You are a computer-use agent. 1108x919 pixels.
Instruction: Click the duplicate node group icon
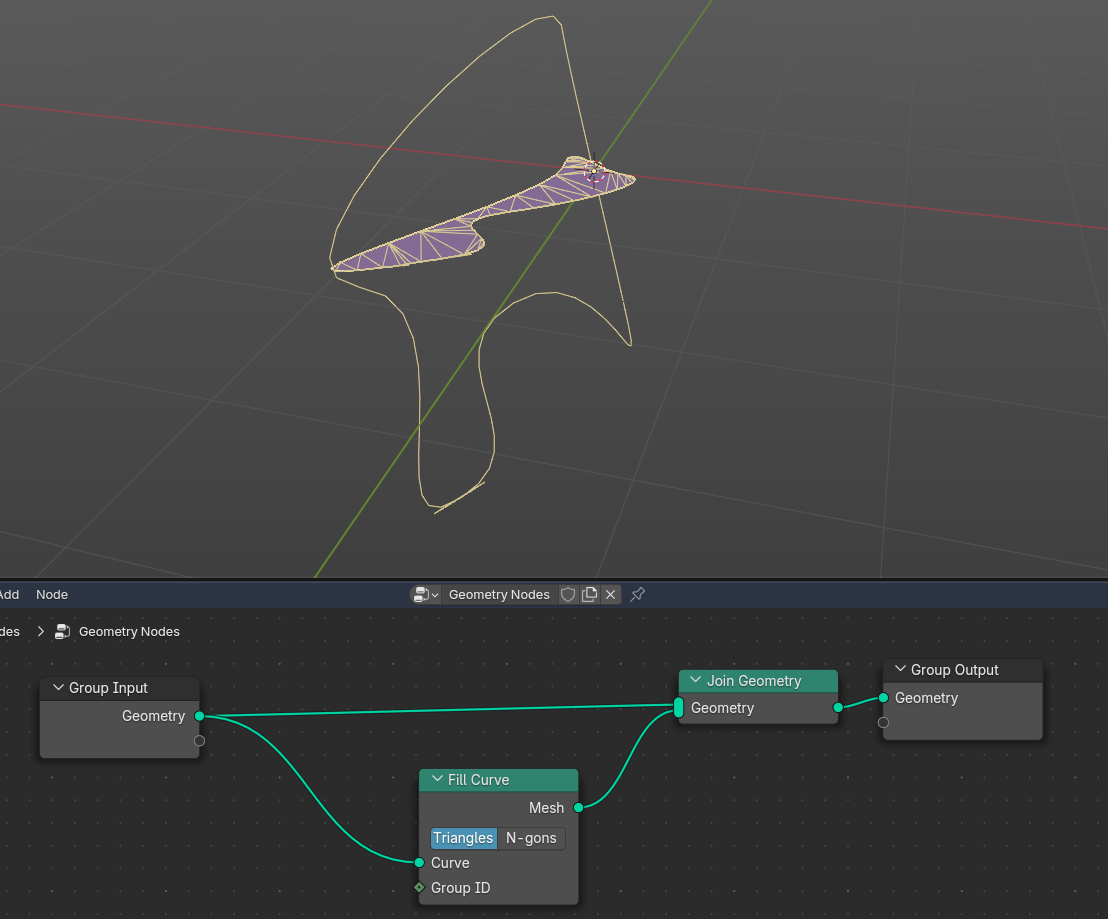(x=589, y=595)
